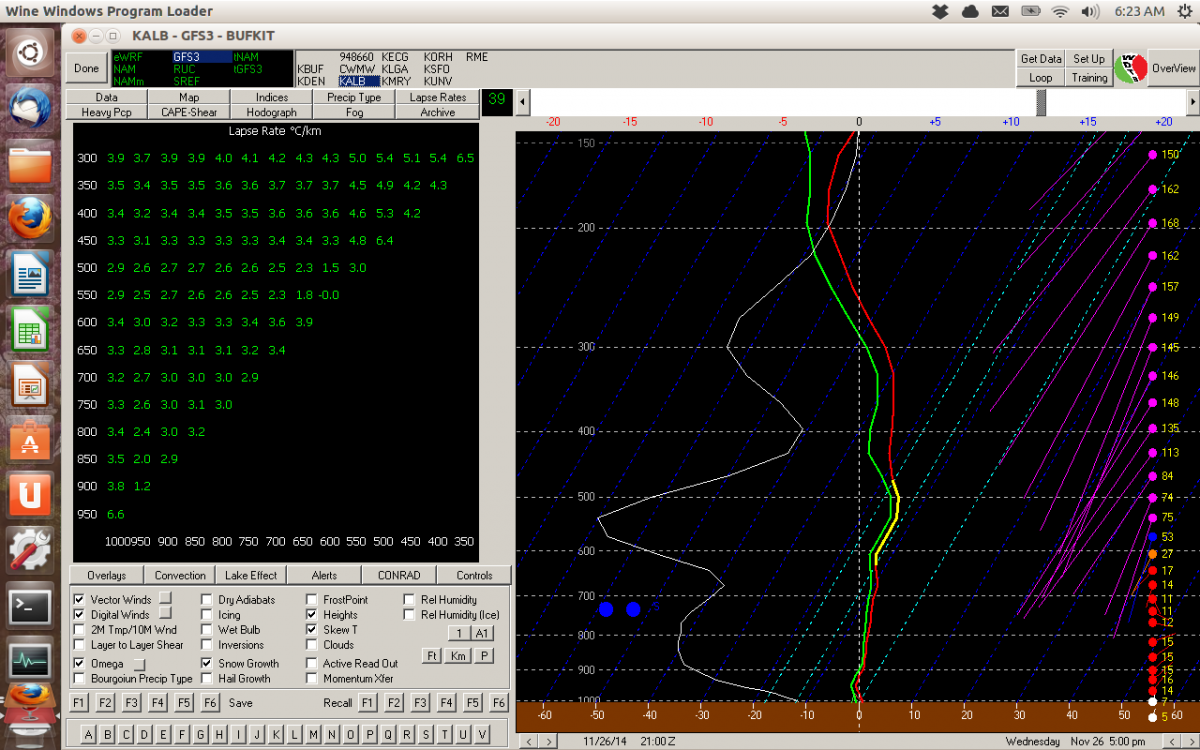Select the KBUF station in the list
1200x750 pixels.
point(311,69)
